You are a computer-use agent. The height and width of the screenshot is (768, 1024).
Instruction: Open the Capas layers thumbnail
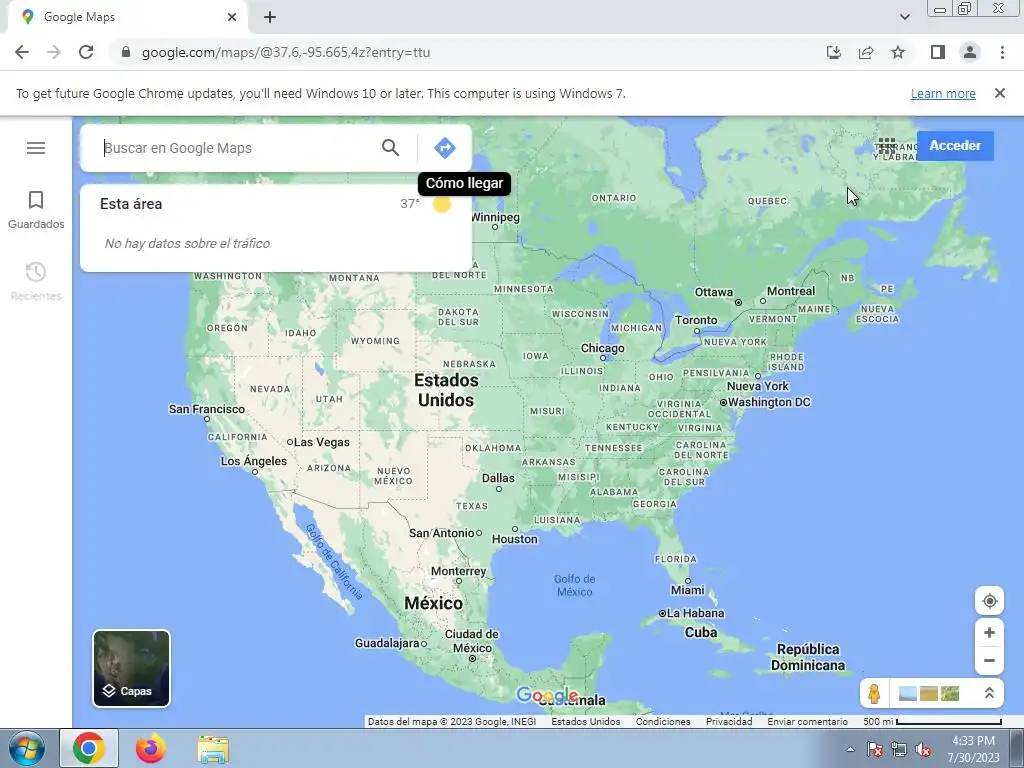click(x=131, y=668)
